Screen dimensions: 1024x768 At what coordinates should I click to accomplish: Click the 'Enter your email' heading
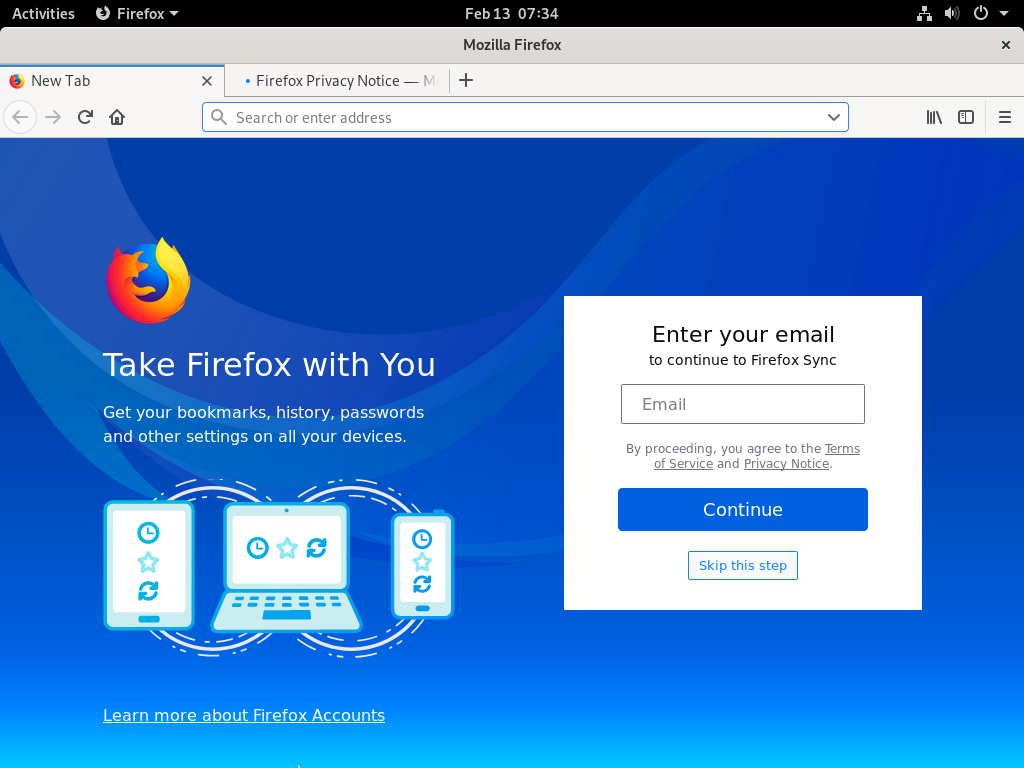point(743,334)
